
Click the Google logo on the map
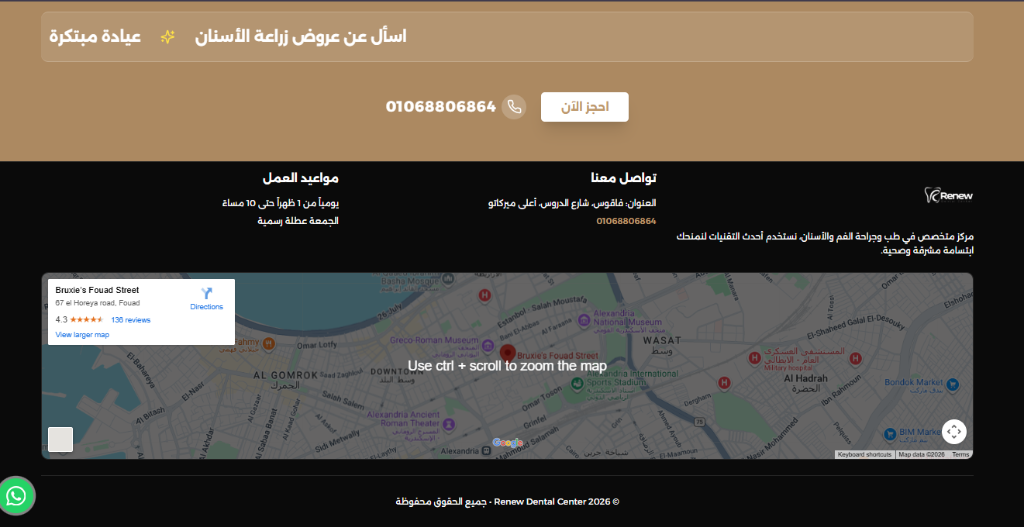(507, 443)
